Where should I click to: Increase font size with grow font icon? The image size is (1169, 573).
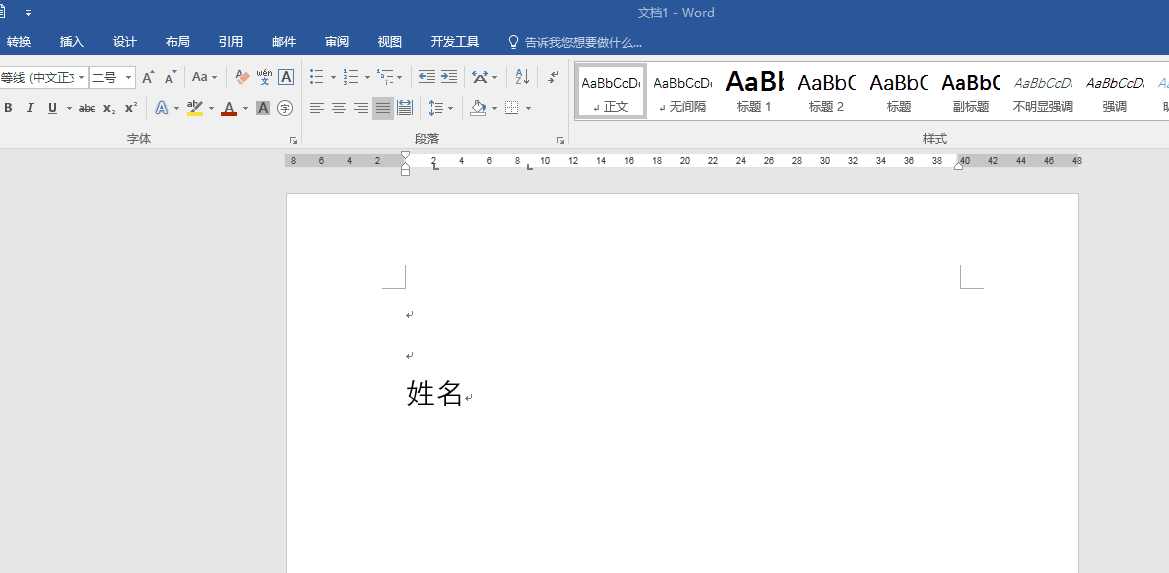point(148,77)
